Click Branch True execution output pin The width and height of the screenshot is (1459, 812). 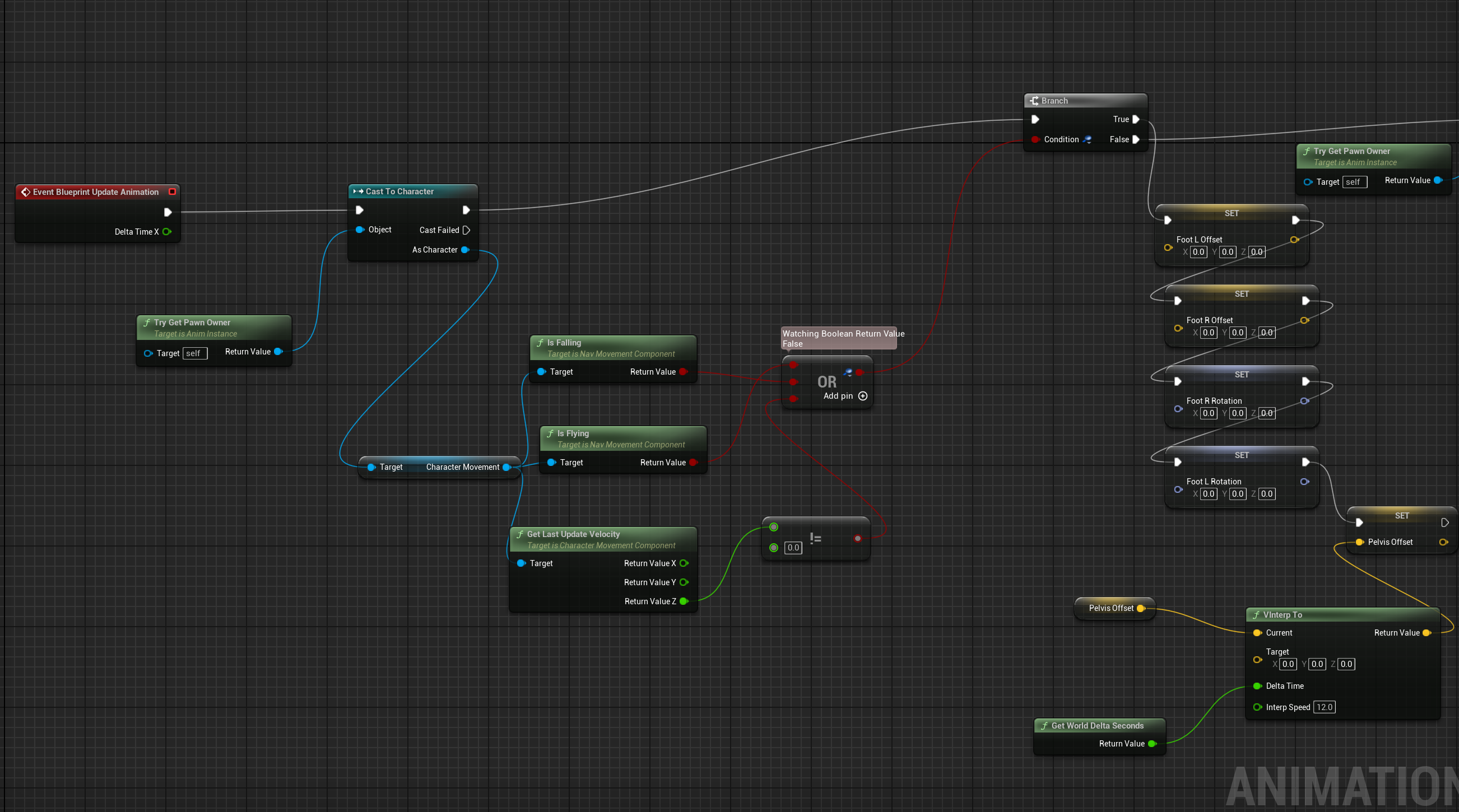coord(1136,119)
